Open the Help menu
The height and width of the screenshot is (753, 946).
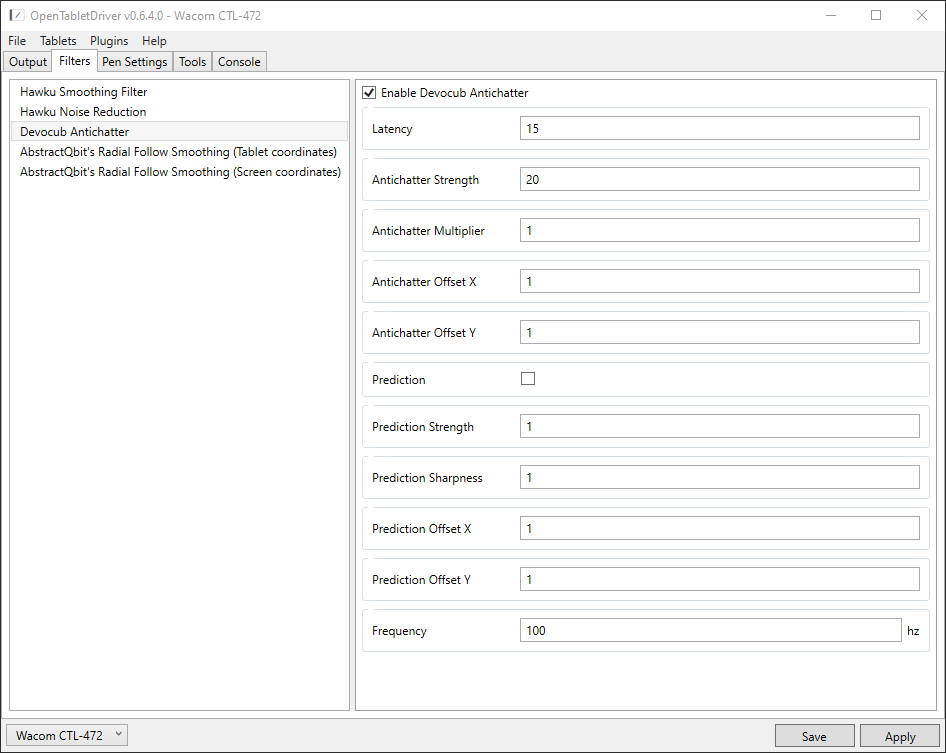pos(154,41)
